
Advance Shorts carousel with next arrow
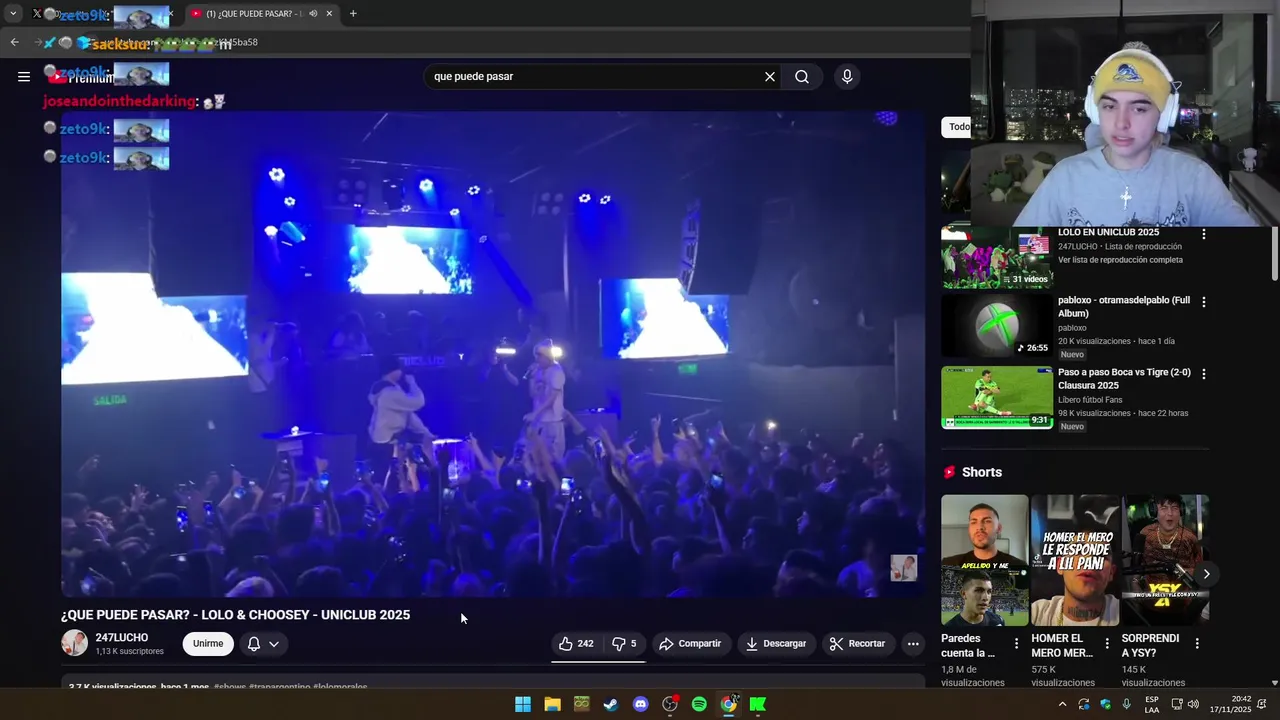pos(1206,574)
